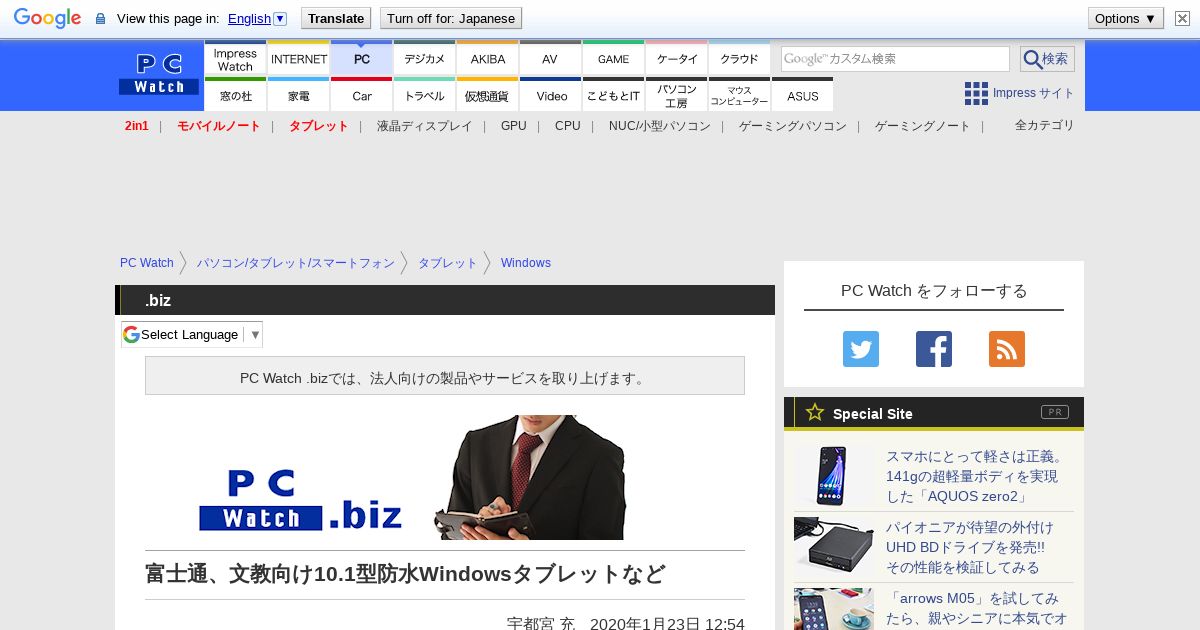Open the 液晶ディスプレイ category link
The image size is (1200, 630).
(424, 126)
